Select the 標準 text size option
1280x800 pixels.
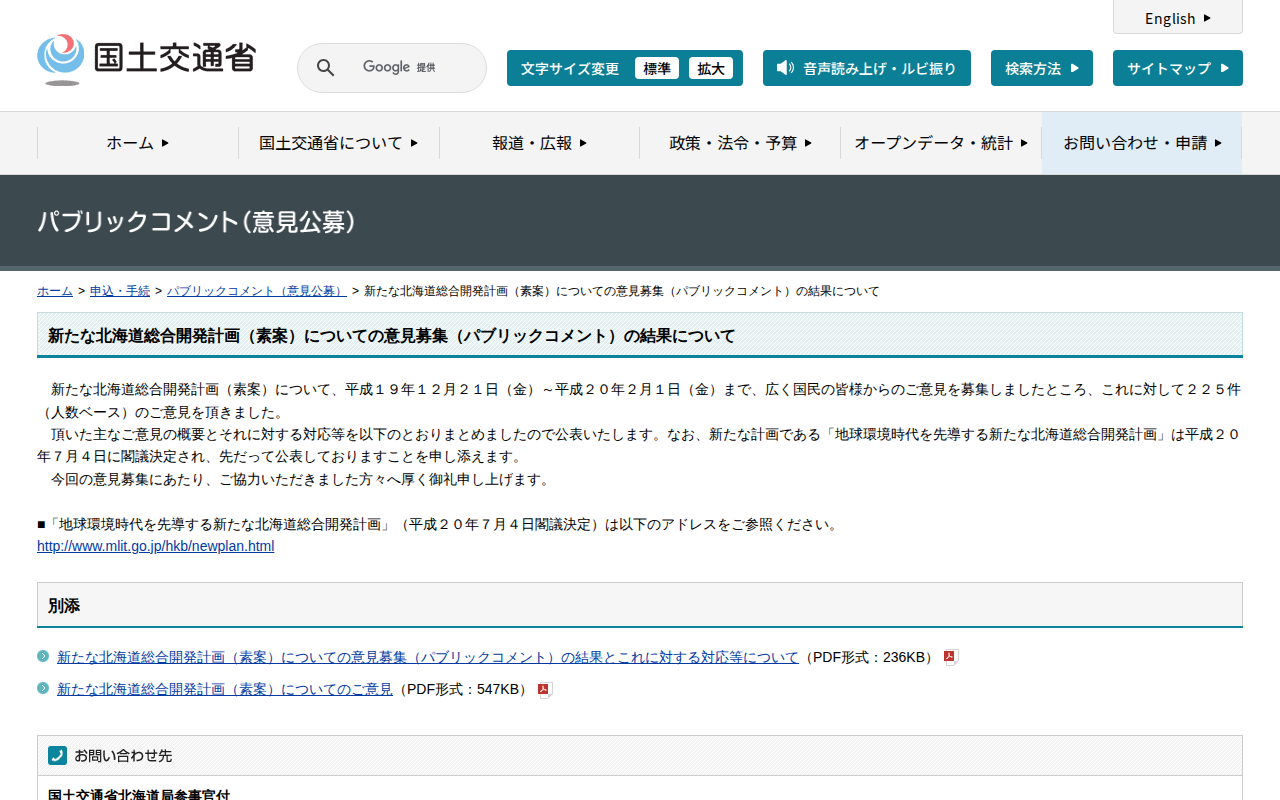tap(657, 68)
